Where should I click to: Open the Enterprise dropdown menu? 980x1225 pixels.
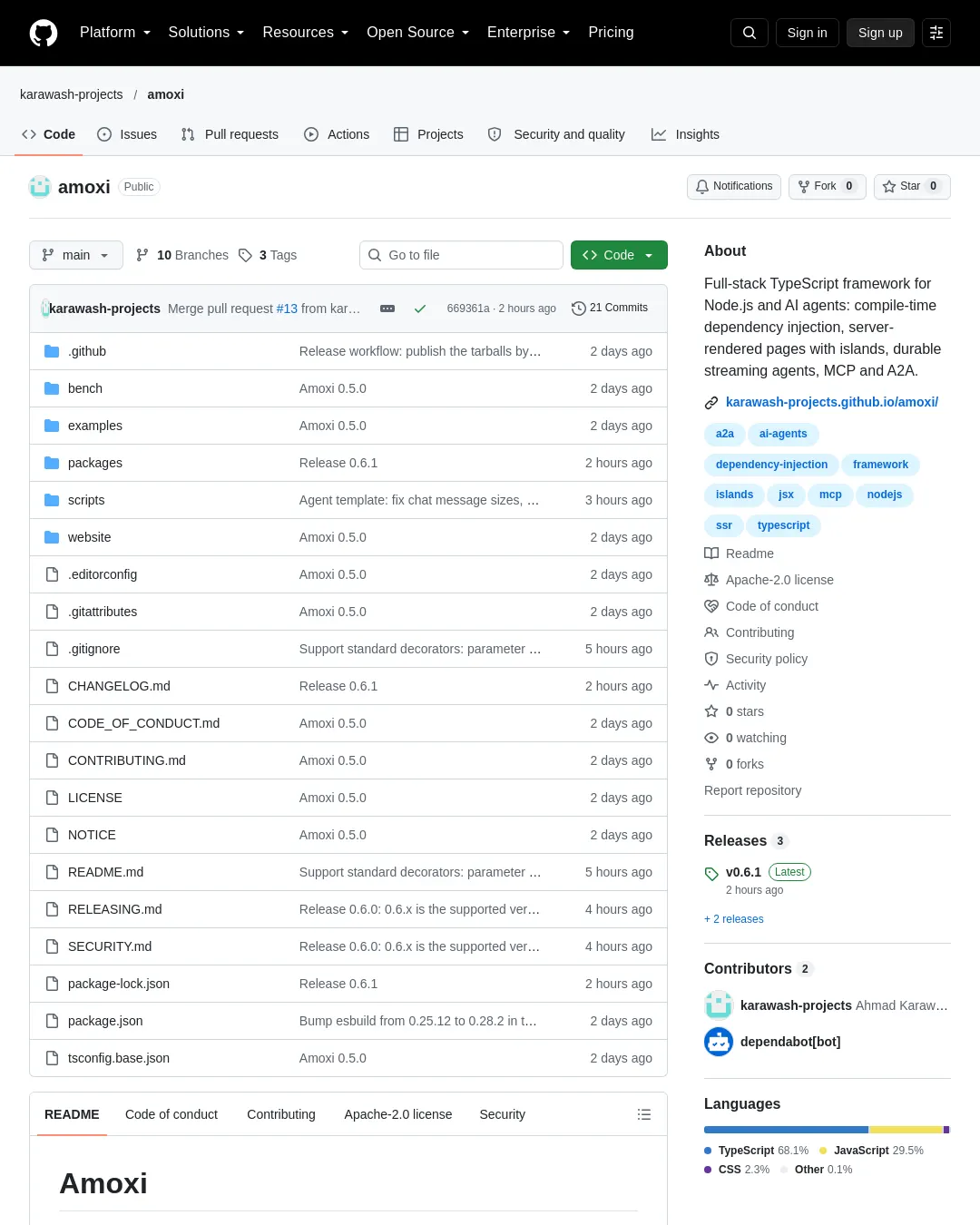(529, 33)
